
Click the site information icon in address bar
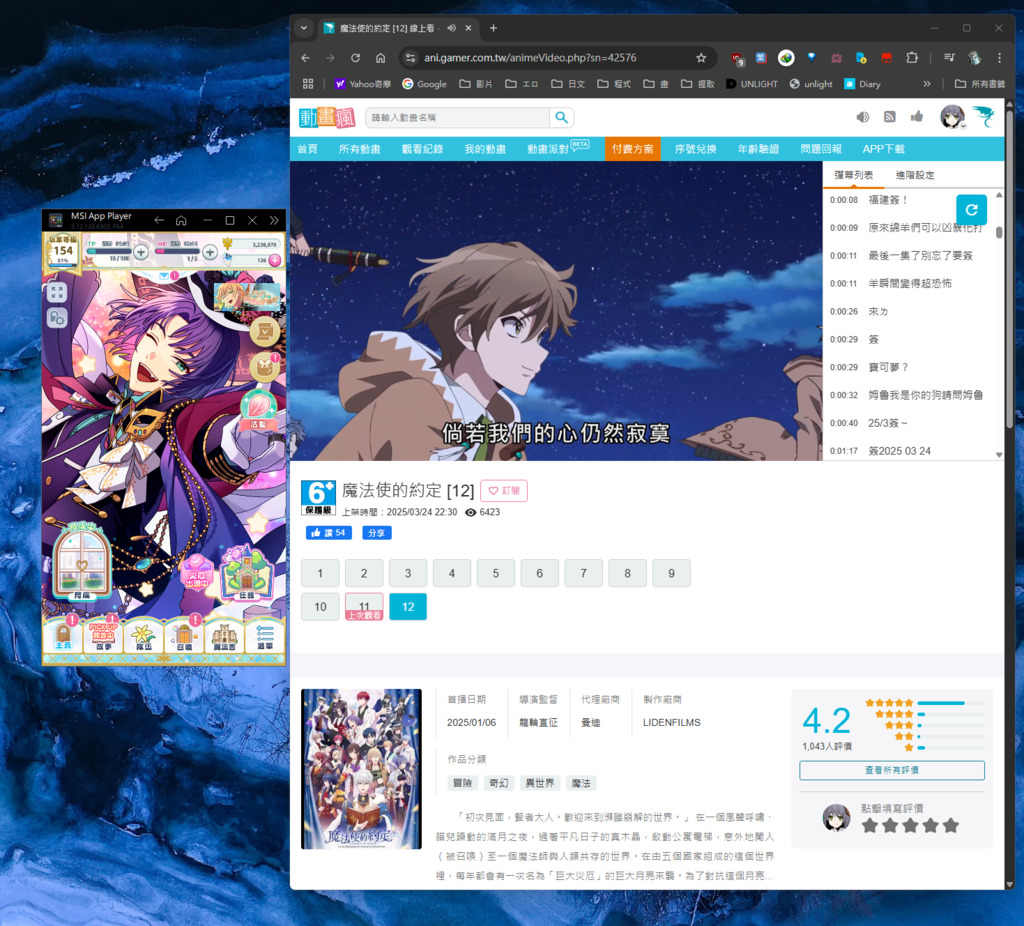click(410, 57)
